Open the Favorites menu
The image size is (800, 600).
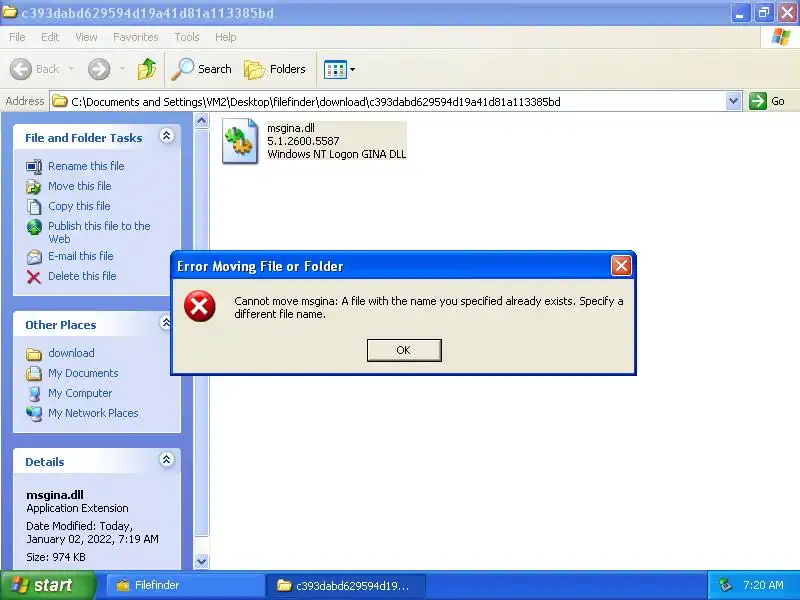pos(136,37)
